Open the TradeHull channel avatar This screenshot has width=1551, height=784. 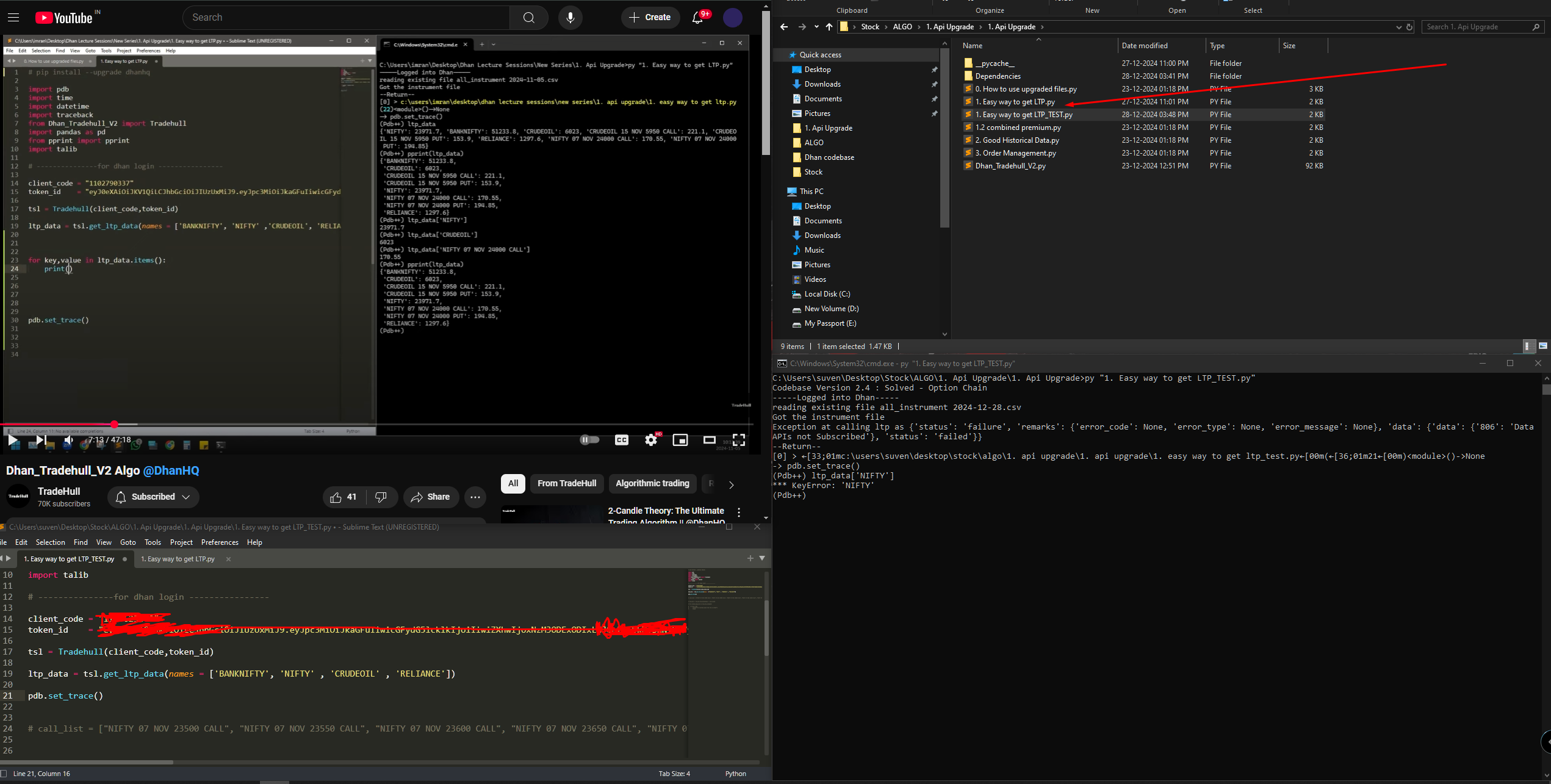[x=18, y=497]
